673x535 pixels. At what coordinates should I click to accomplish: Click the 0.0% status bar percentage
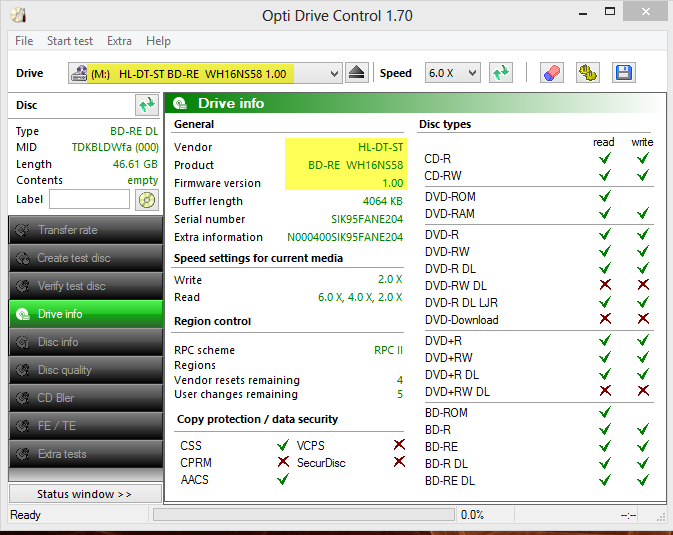pos(472,515)
